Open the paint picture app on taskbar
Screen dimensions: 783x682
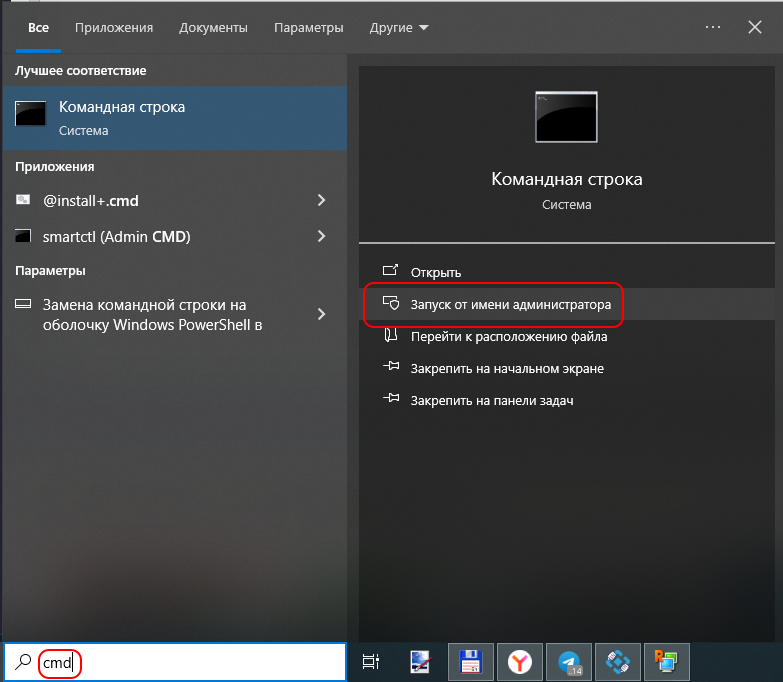[421, 662]
